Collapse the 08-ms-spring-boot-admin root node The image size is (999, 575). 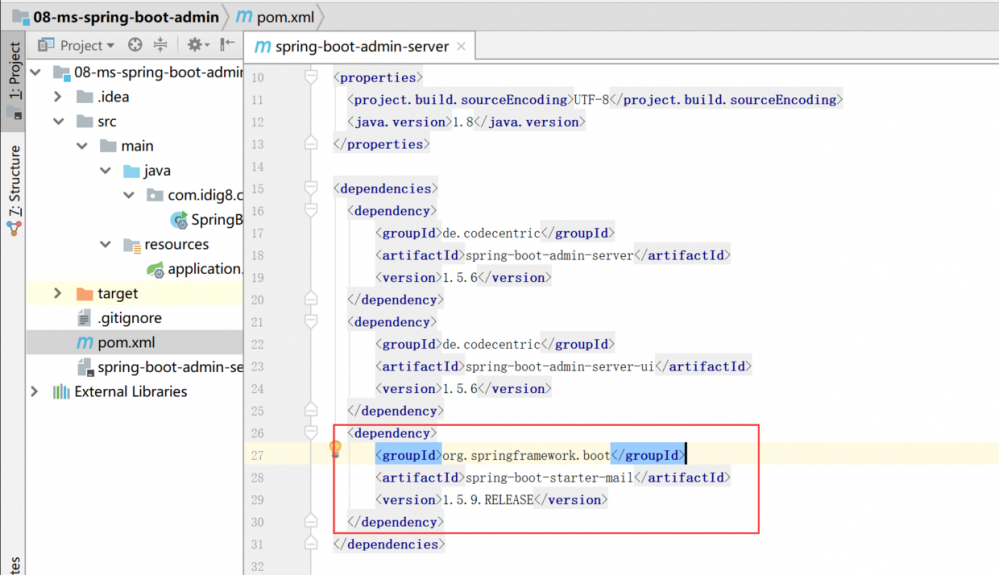click(x=36, y=72)
